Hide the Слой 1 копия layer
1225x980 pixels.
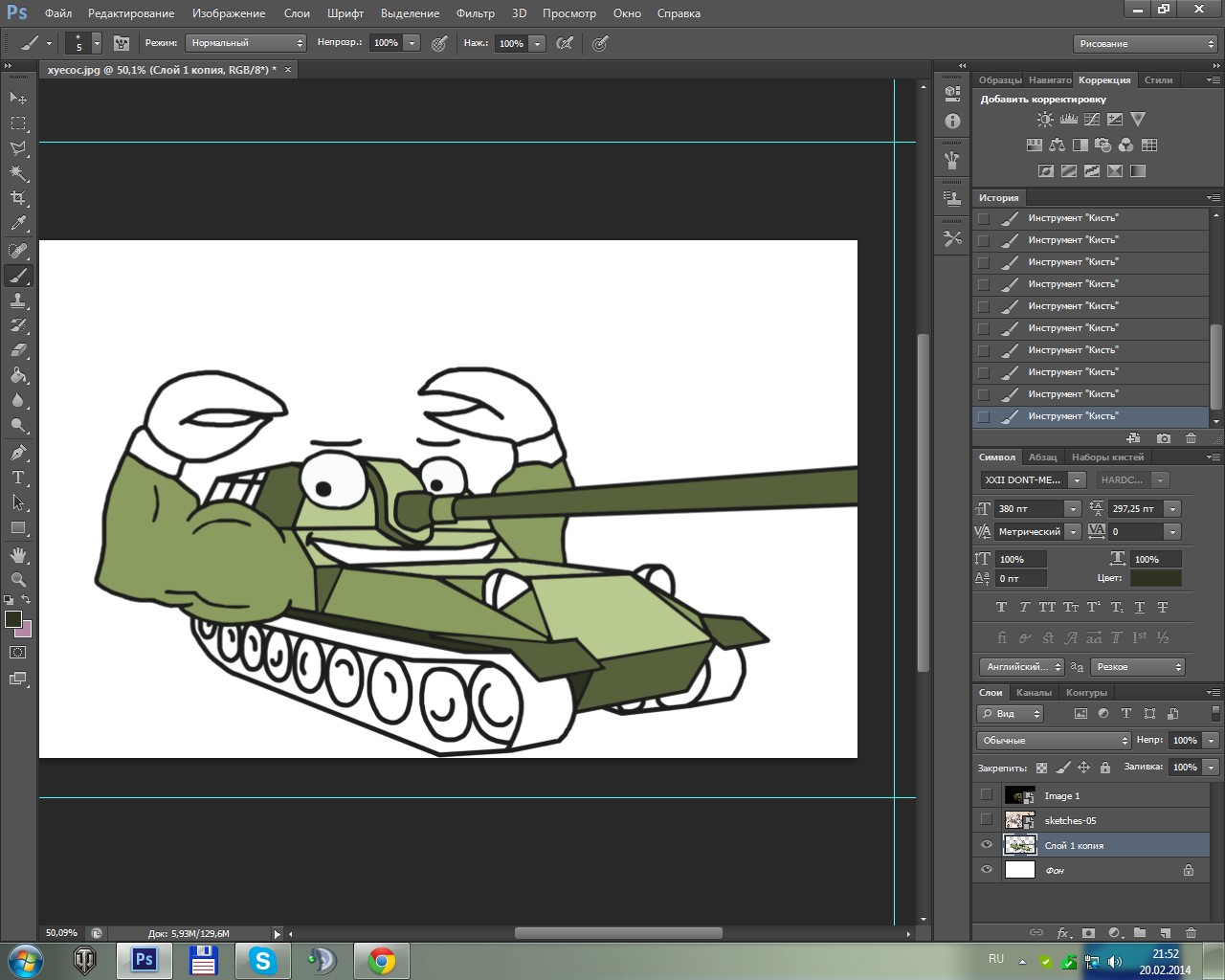pyautogui.click(x=987, y=845)
